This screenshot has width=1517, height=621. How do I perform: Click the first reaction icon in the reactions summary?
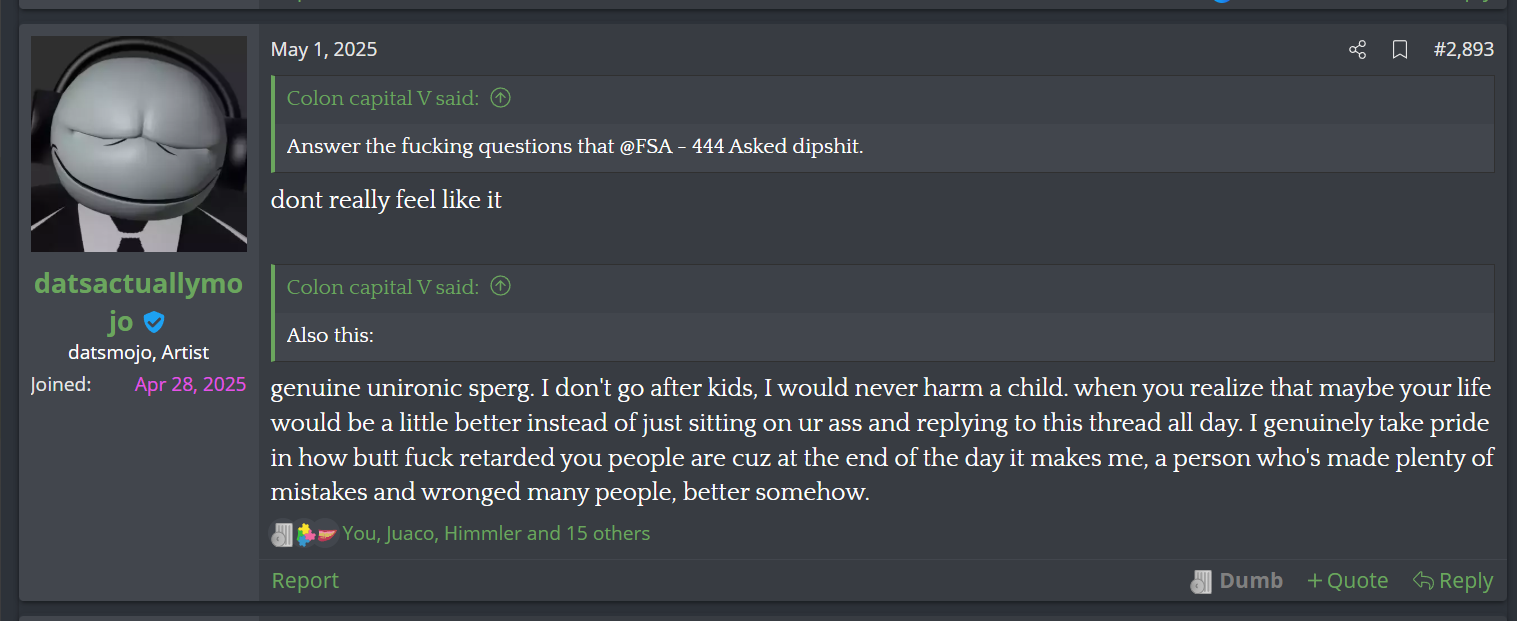(x=281, y=534)
